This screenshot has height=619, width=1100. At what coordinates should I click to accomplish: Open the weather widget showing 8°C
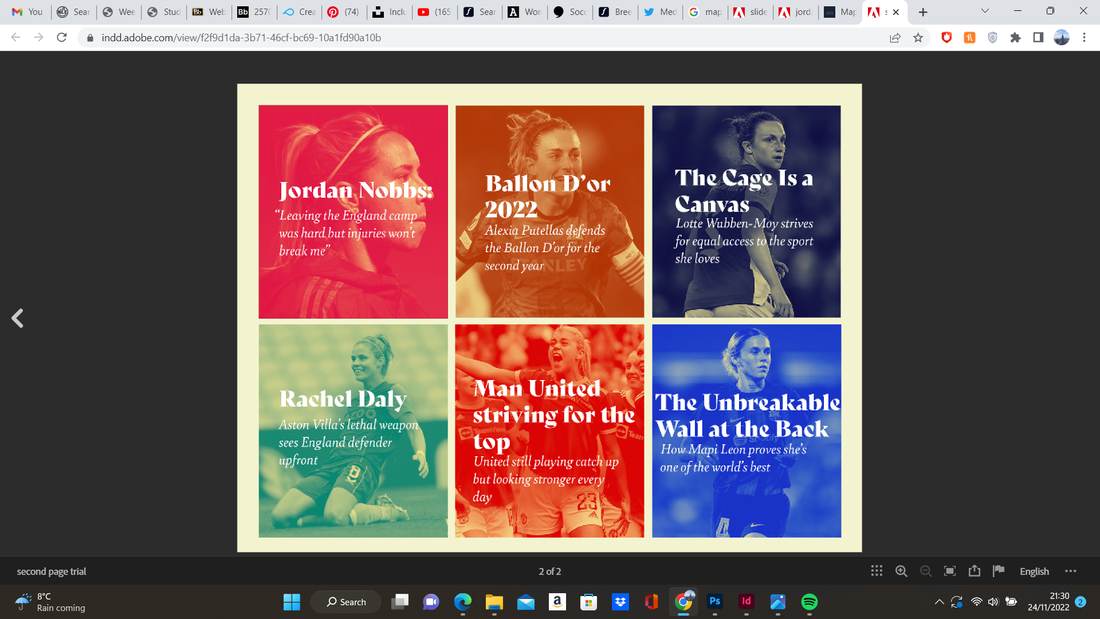pos(51,602)
